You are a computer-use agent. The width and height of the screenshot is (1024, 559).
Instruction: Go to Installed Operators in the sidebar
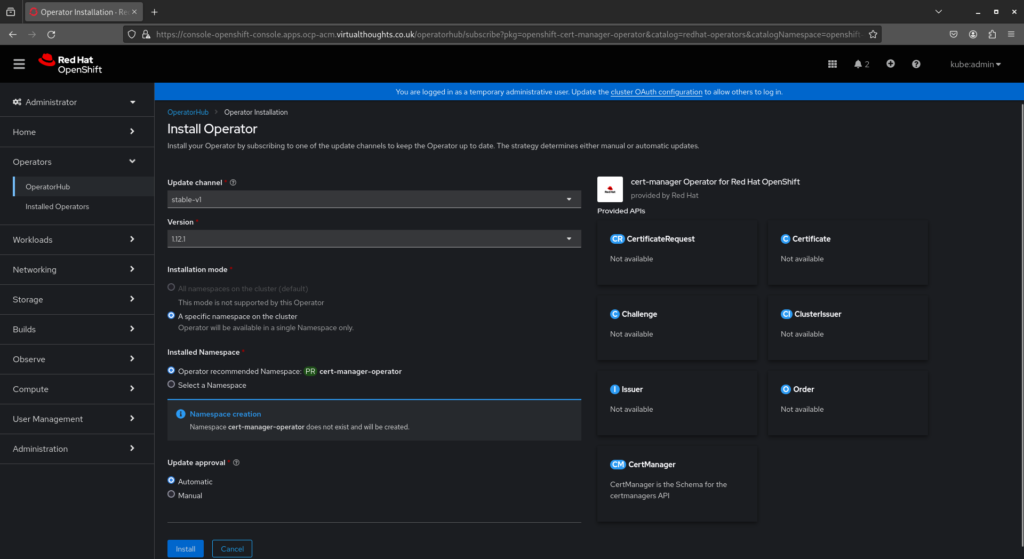57,206
